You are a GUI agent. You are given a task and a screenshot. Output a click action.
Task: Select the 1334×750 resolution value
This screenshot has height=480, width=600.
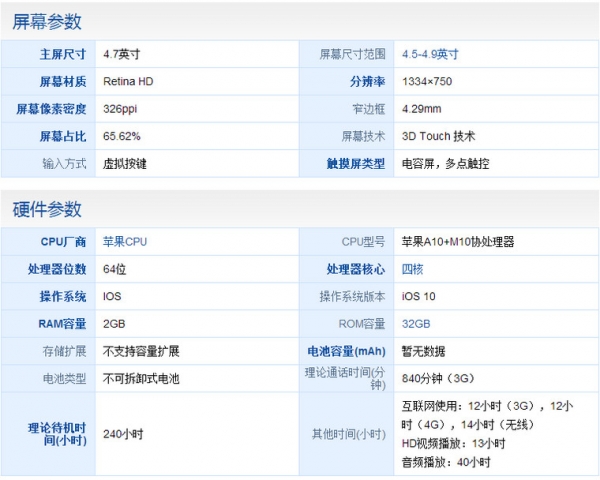[427, 81]
